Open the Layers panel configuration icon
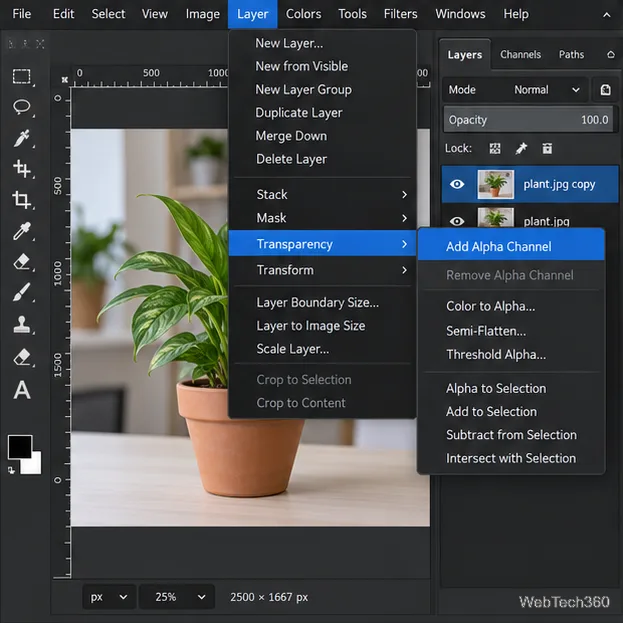The height and width of the screenshot is (623, 623). (611, 54)
